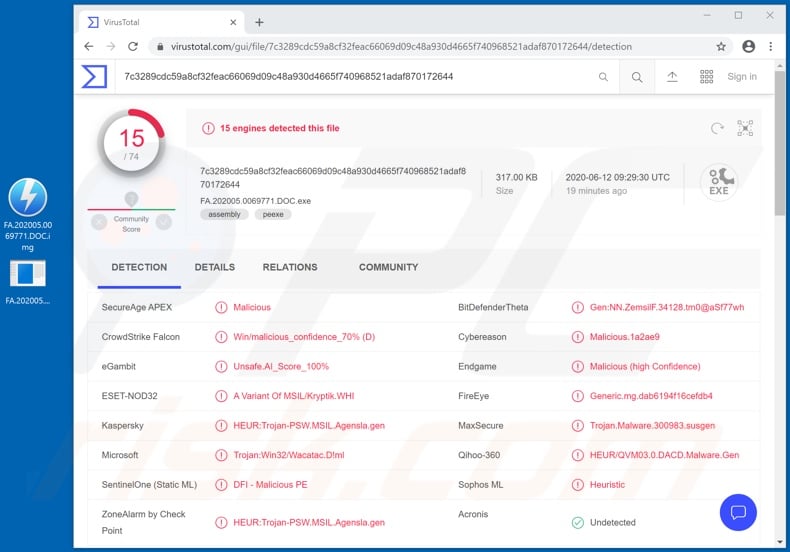Click the reanalyze file icon
This screenshot has width=790, height=552.
pyautogui.click(x=717, y=128)
